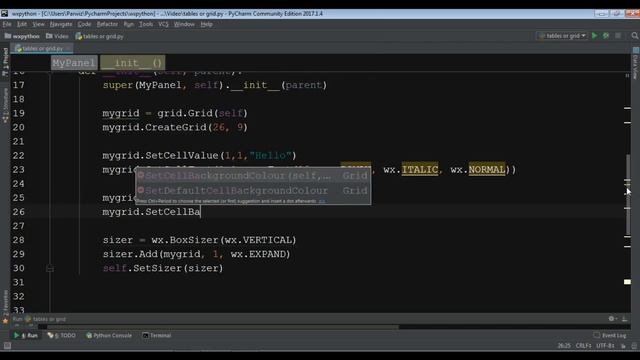The width and height of the screenshot is (640, 360).
Task: Click the hide Run panel icon
Action: tap(624, 319)
